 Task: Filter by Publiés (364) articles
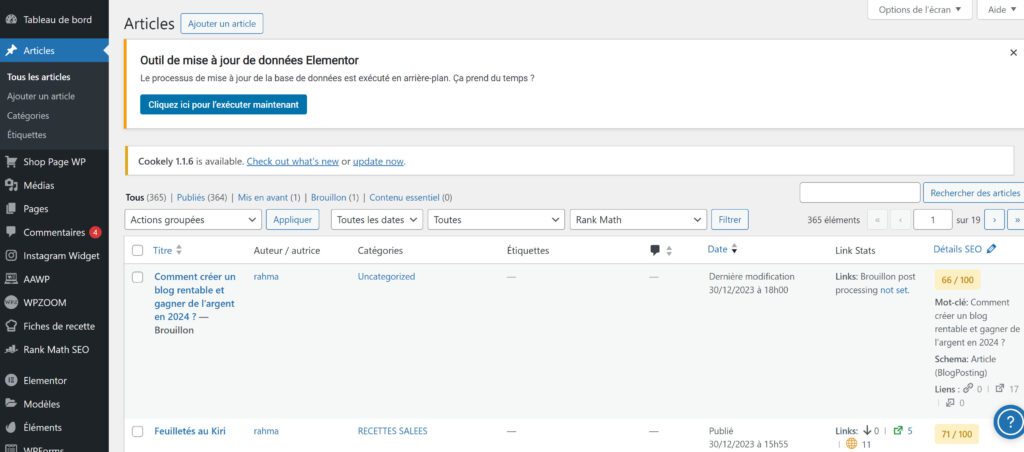202,197
